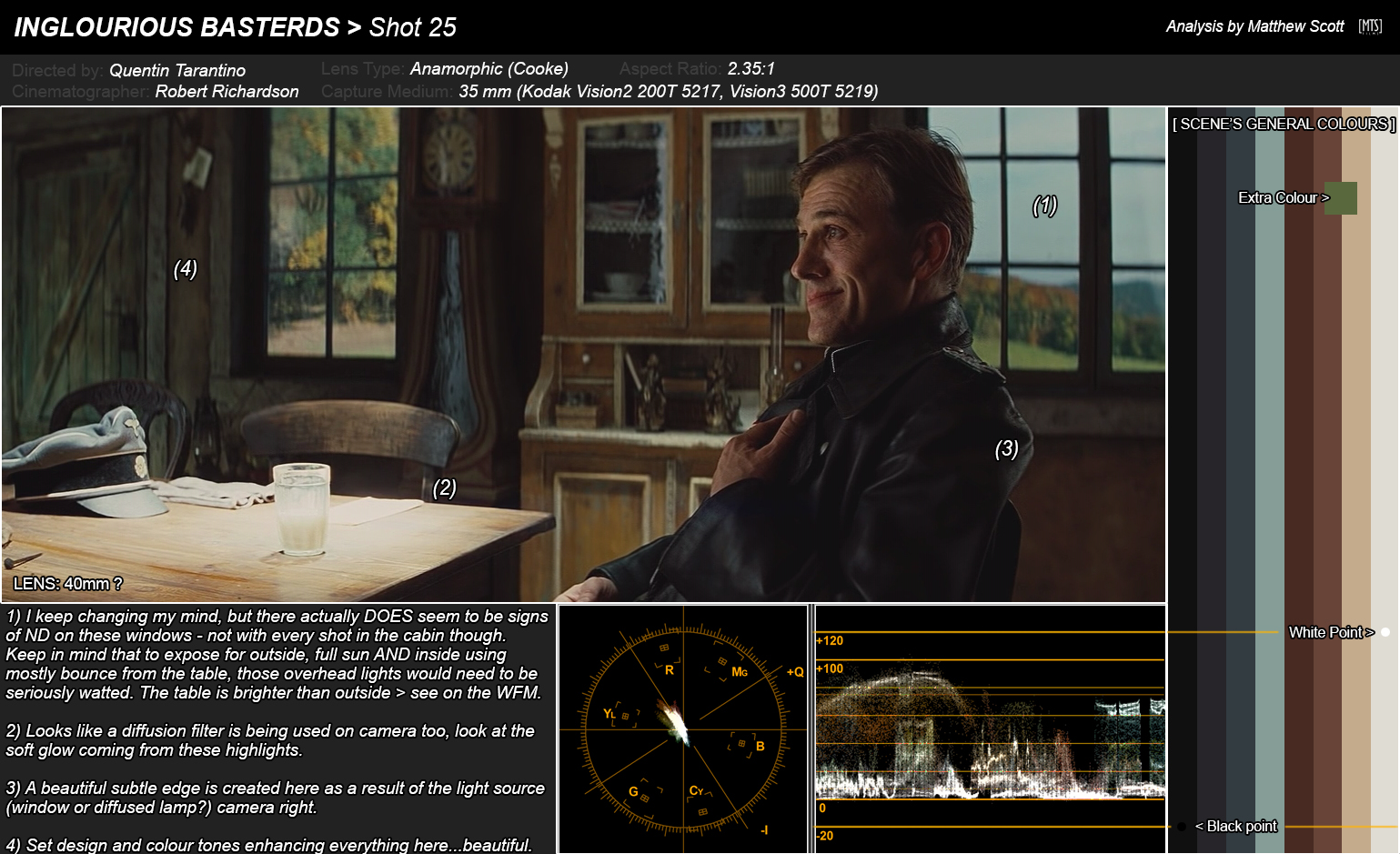Click the '+100' waveform scale label
The image size is (1400, 854).
pyautogui.click(x=830, y=668)
